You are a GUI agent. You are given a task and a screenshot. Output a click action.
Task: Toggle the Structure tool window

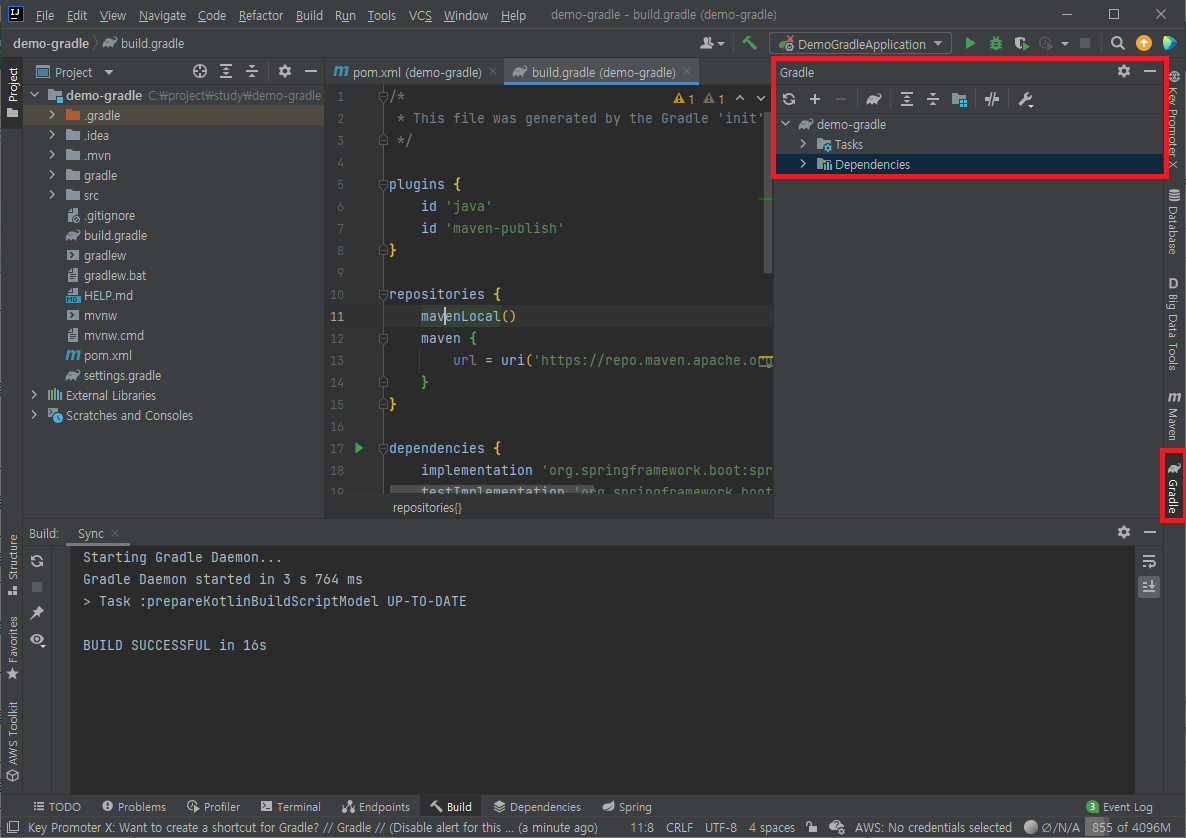(13, 564)
